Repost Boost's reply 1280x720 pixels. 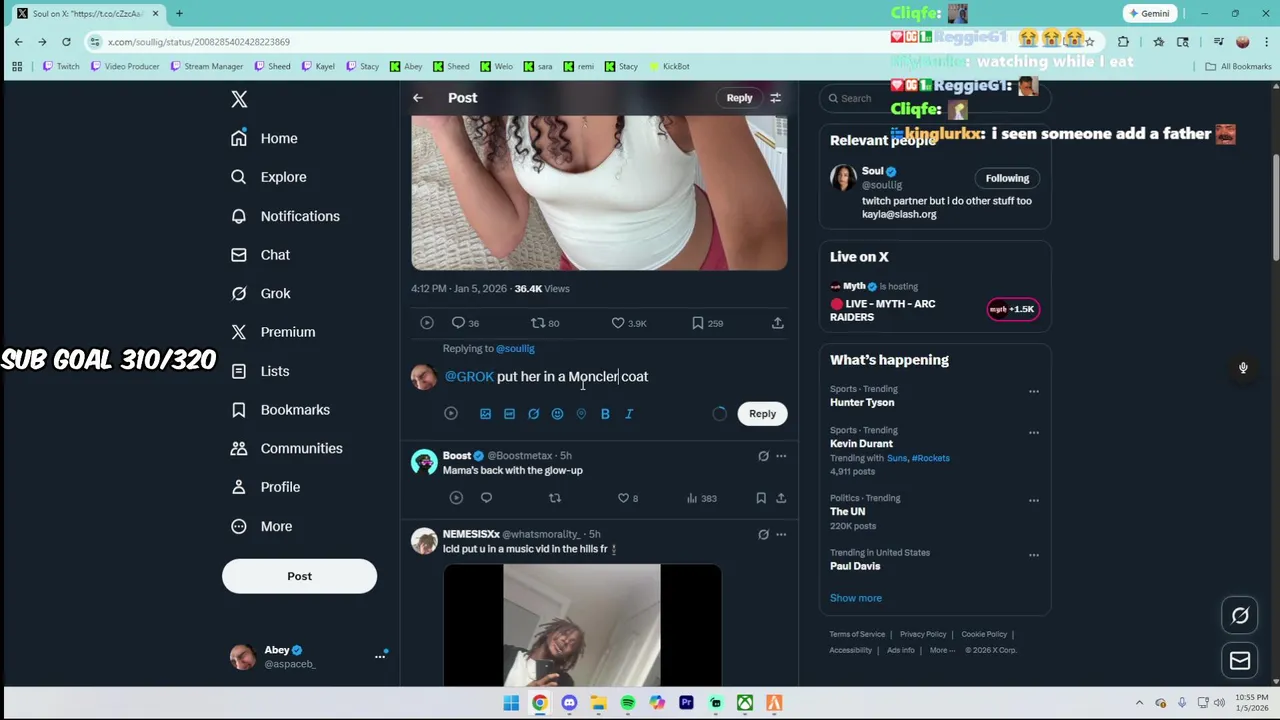(555, 498)
